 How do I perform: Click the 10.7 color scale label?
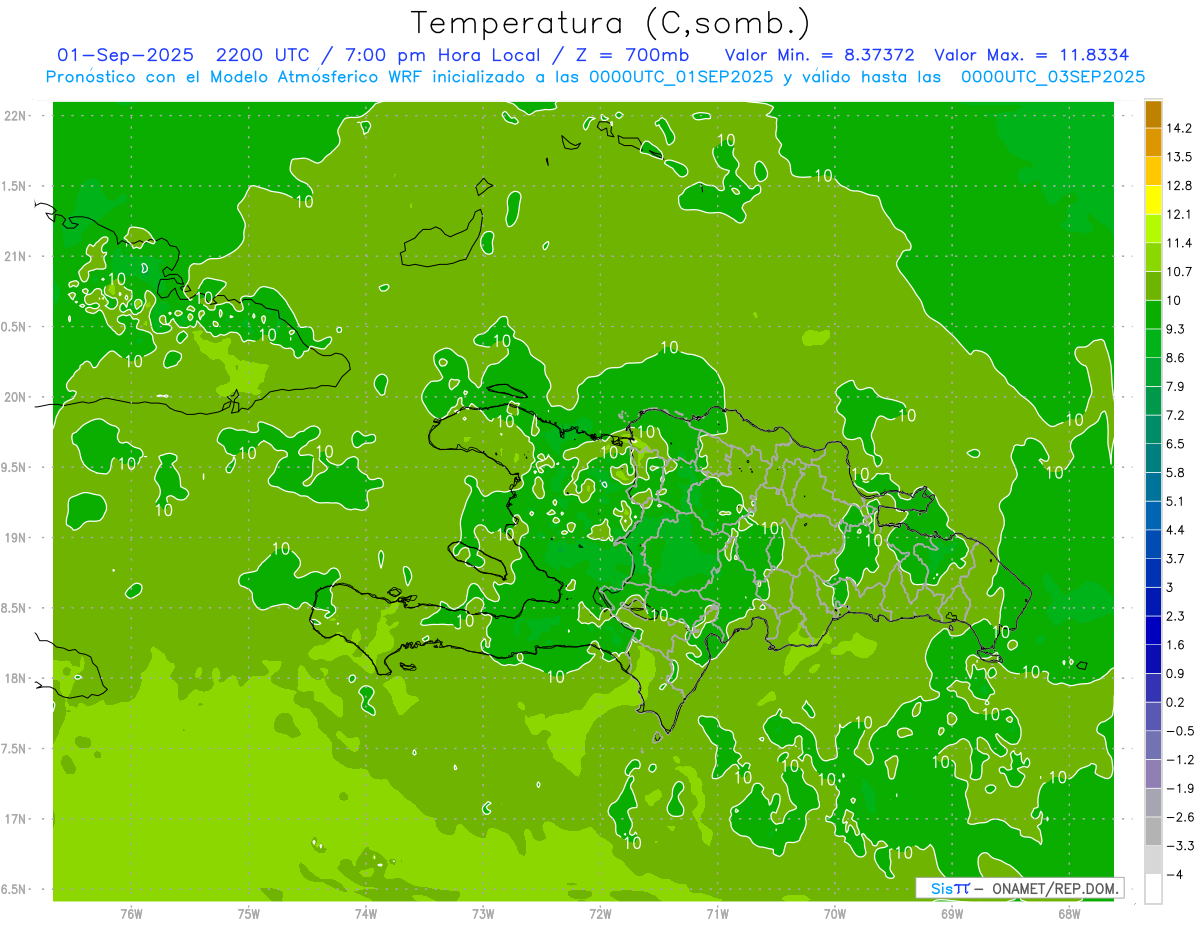click(x=1179, y=272)
